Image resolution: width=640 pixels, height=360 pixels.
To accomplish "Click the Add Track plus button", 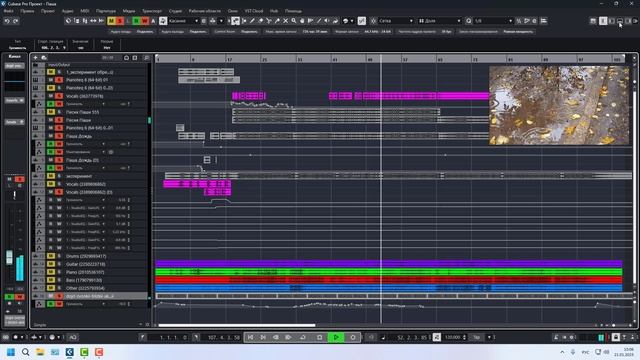I will (x=36, y=58).
